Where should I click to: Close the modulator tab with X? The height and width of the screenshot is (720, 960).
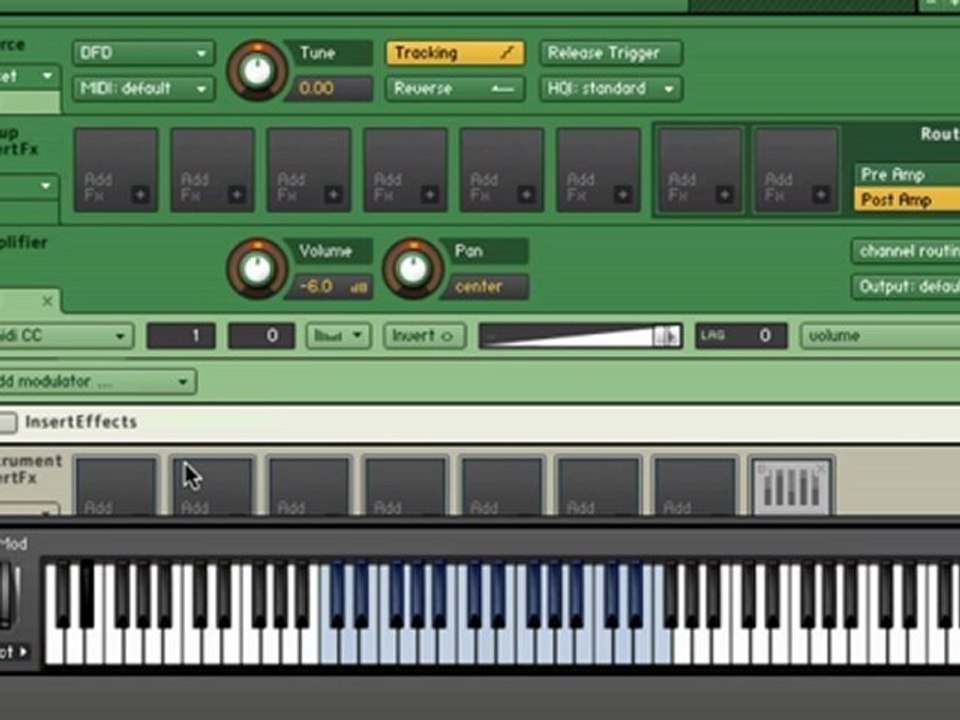[47, 301]
